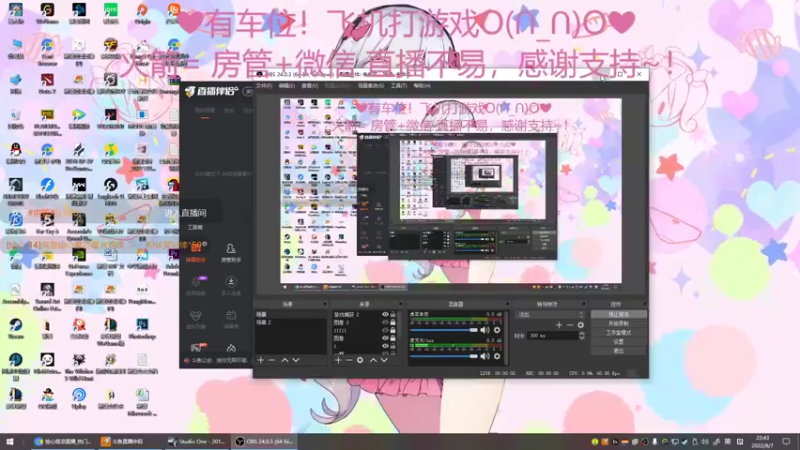This screenshot has width=800, height=450.
Task: Select the Uplay desktop icon
Action: tap(79, 398)
